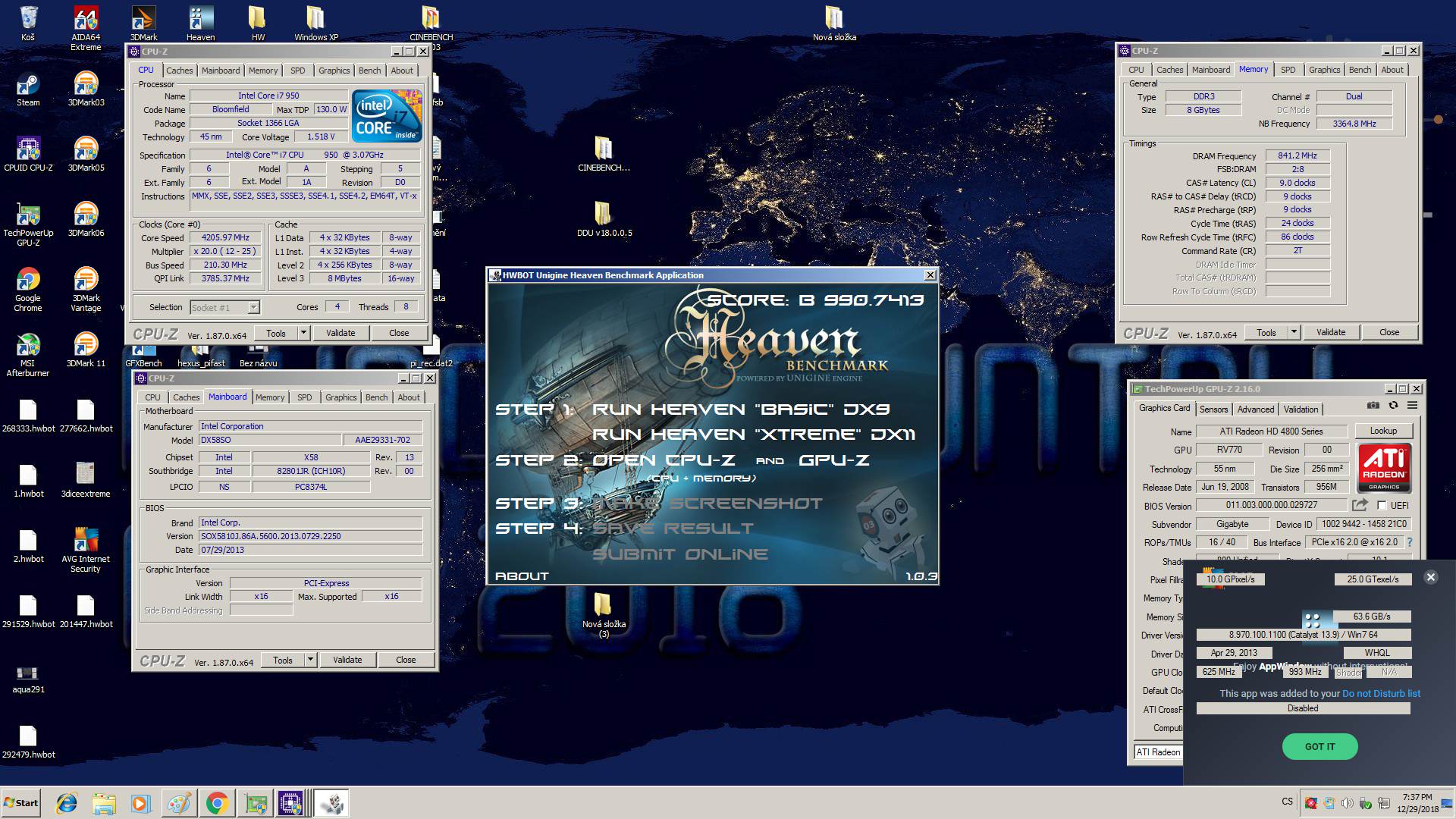Open the 3DMark desktop shortcut
Viewport: 1456px width, 819px height.
coord(143,24)
